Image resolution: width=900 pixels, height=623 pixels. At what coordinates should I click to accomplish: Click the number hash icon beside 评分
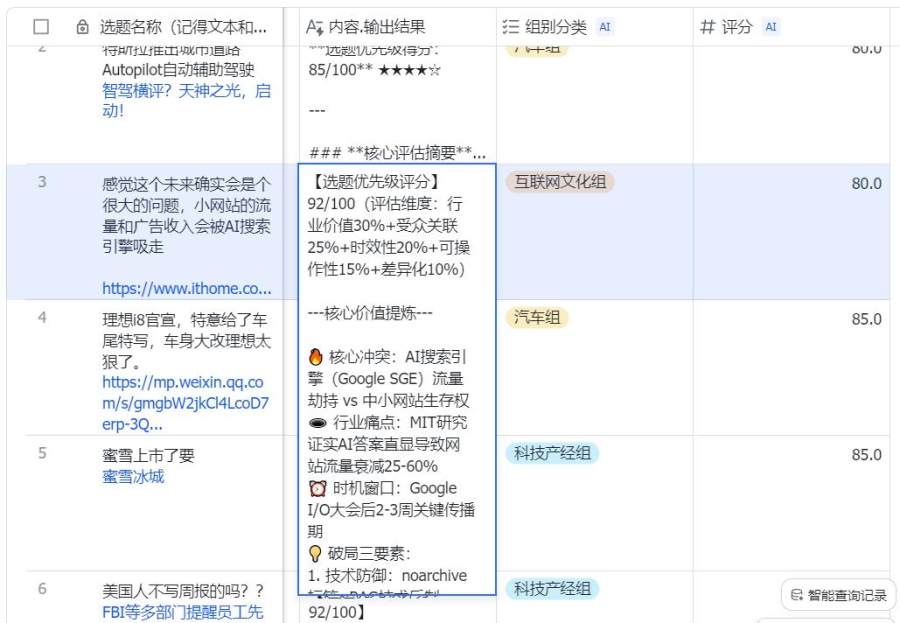[708, 27]
